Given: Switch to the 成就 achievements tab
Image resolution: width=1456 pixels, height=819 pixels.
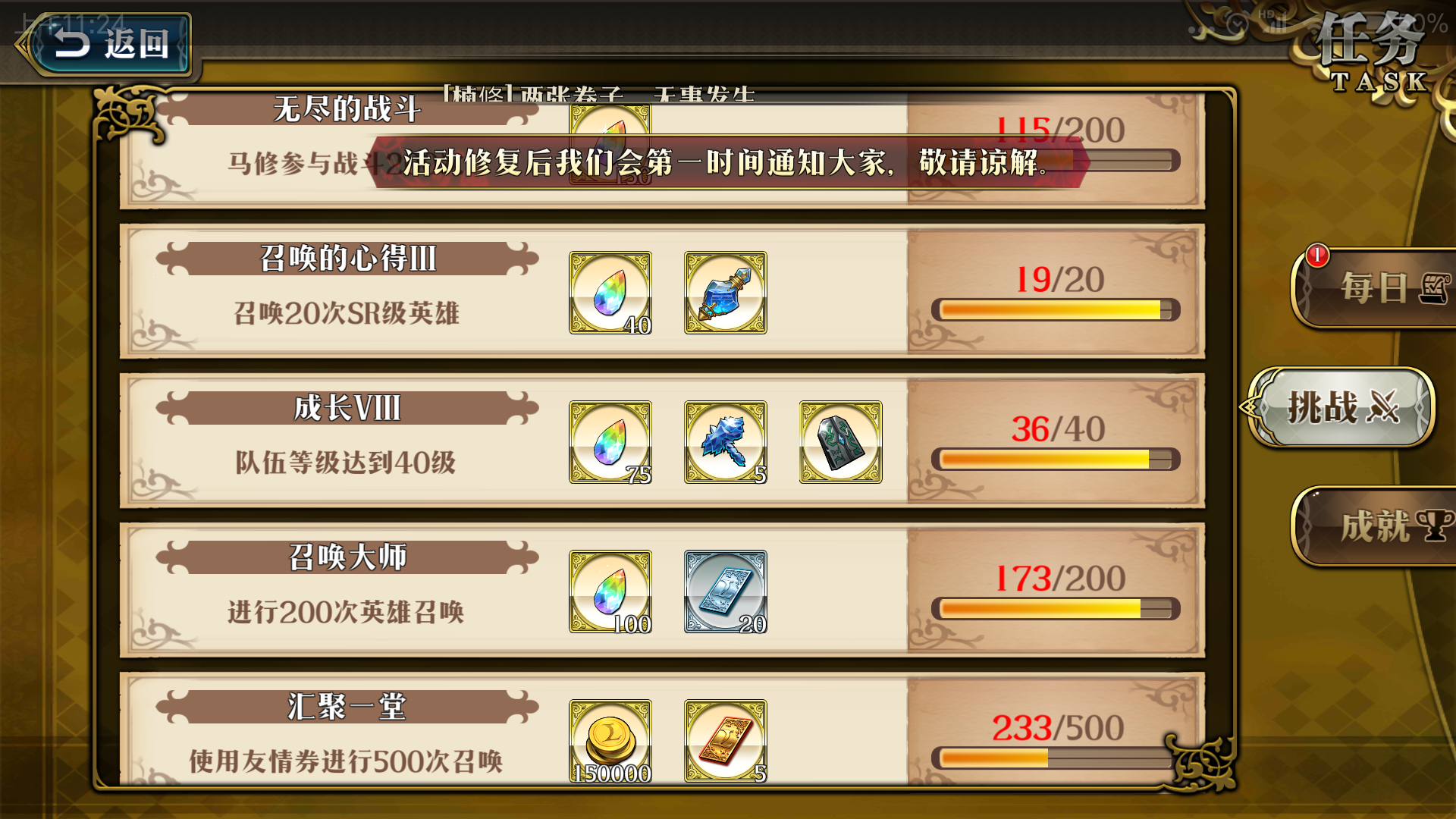Looking at the screenshot, I should tap(1374, 526).
